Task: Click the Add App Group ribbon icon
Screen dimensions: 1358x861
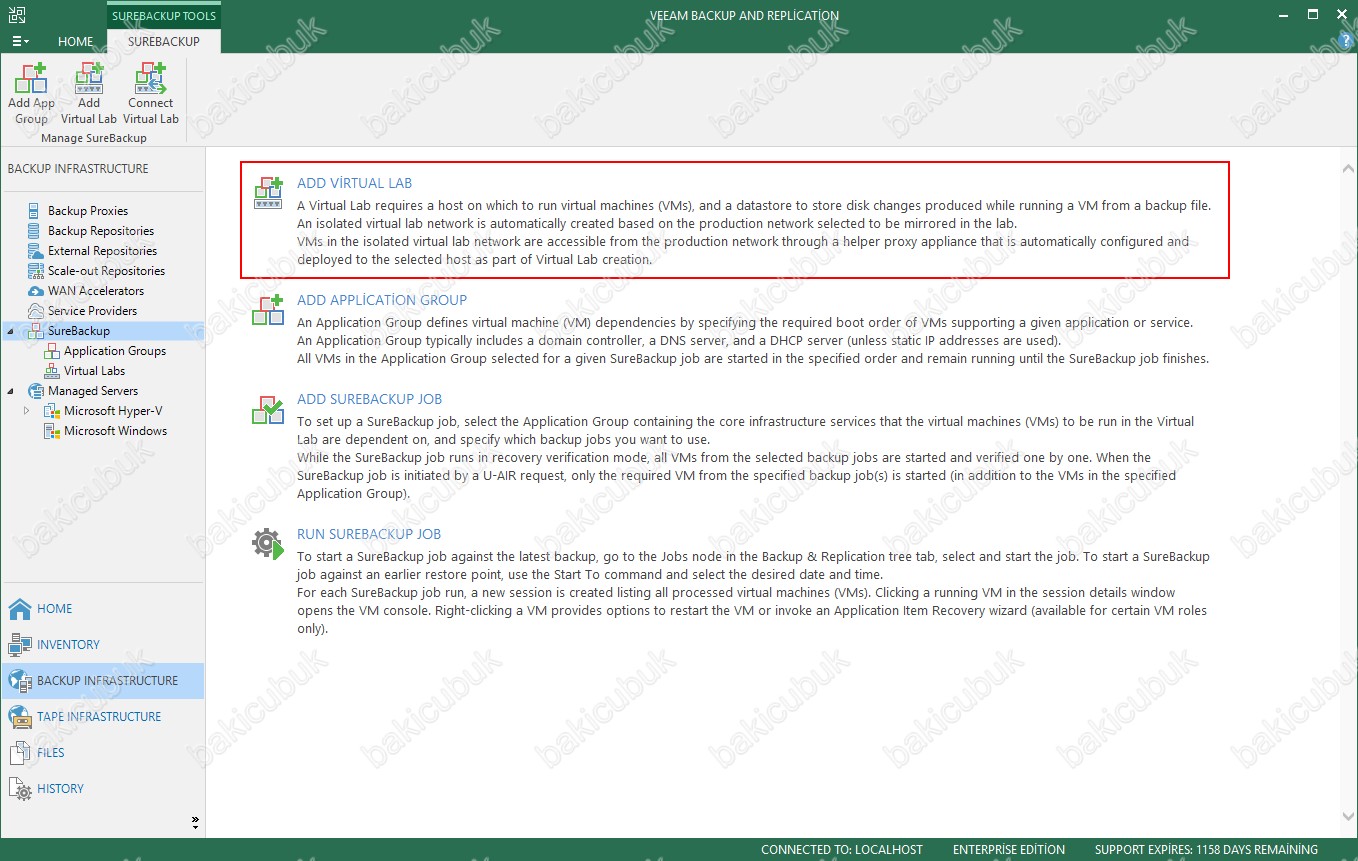Action: (x=31, y=94)
